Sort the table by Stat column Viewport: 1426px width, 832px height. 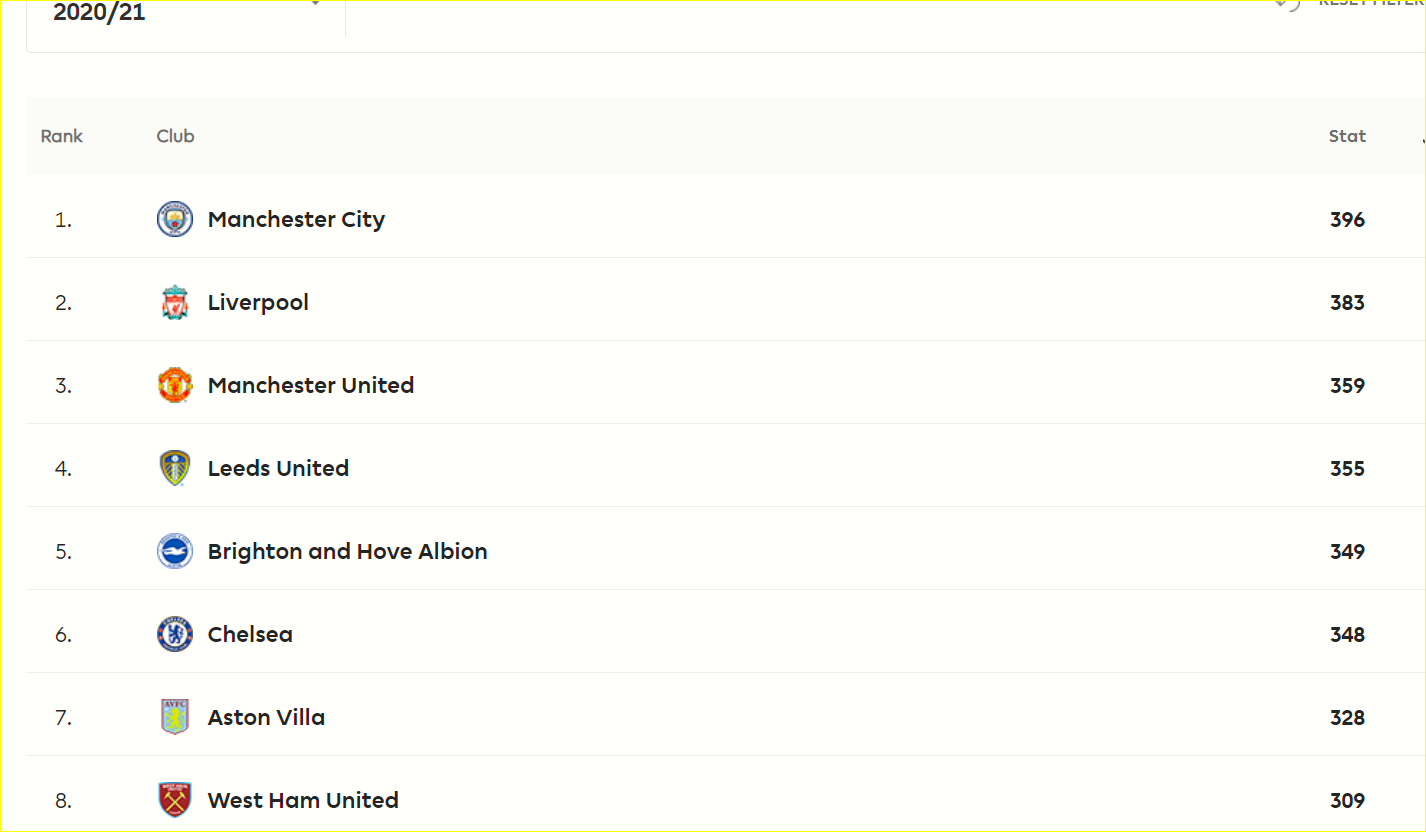pos(1347,136)
